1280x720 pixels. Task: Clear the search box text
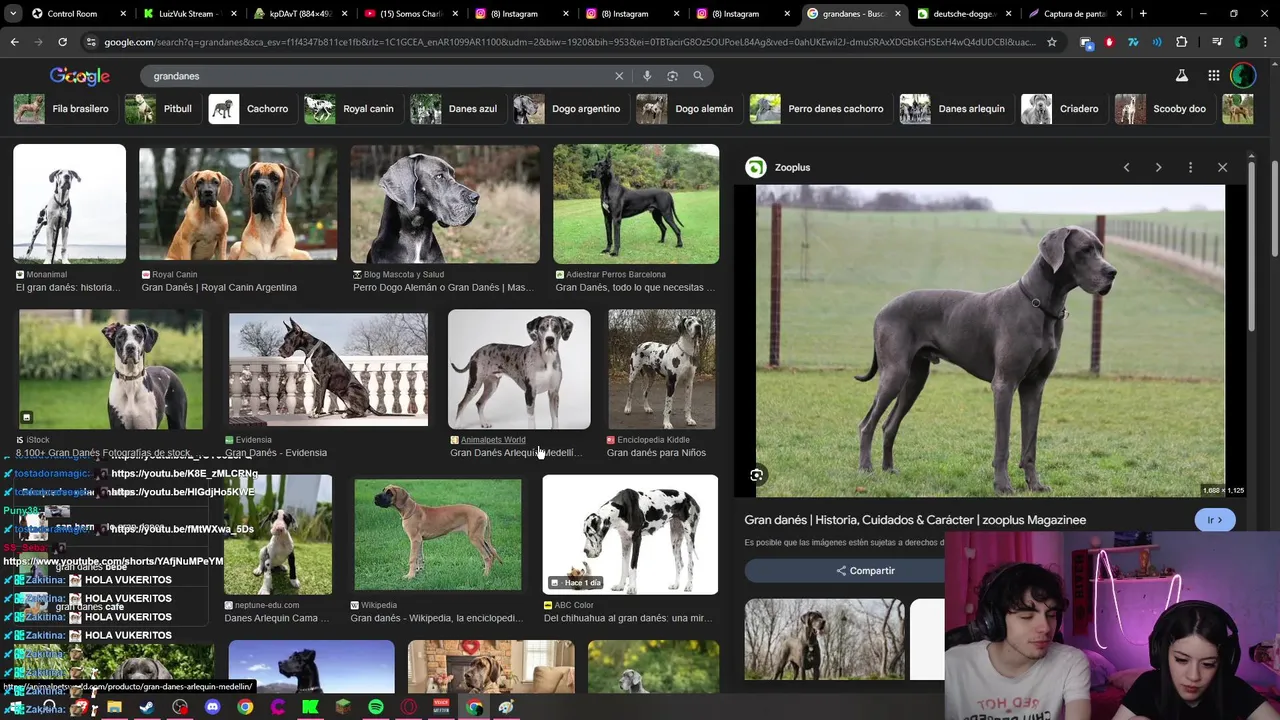click(619, 76)
